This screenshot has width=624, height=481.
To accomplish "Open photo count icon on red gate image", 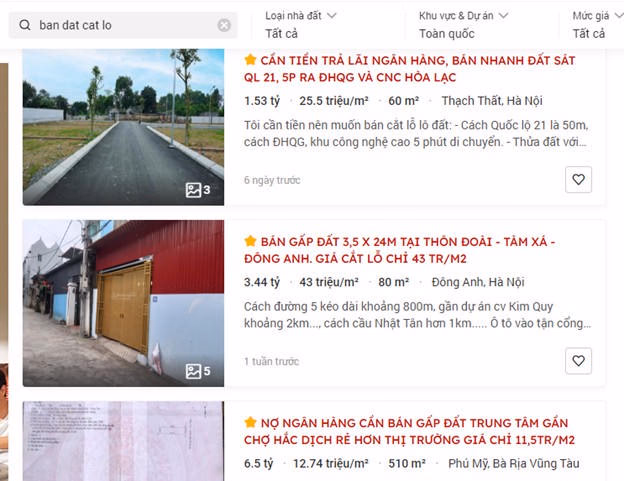I will tap(198, 371).
